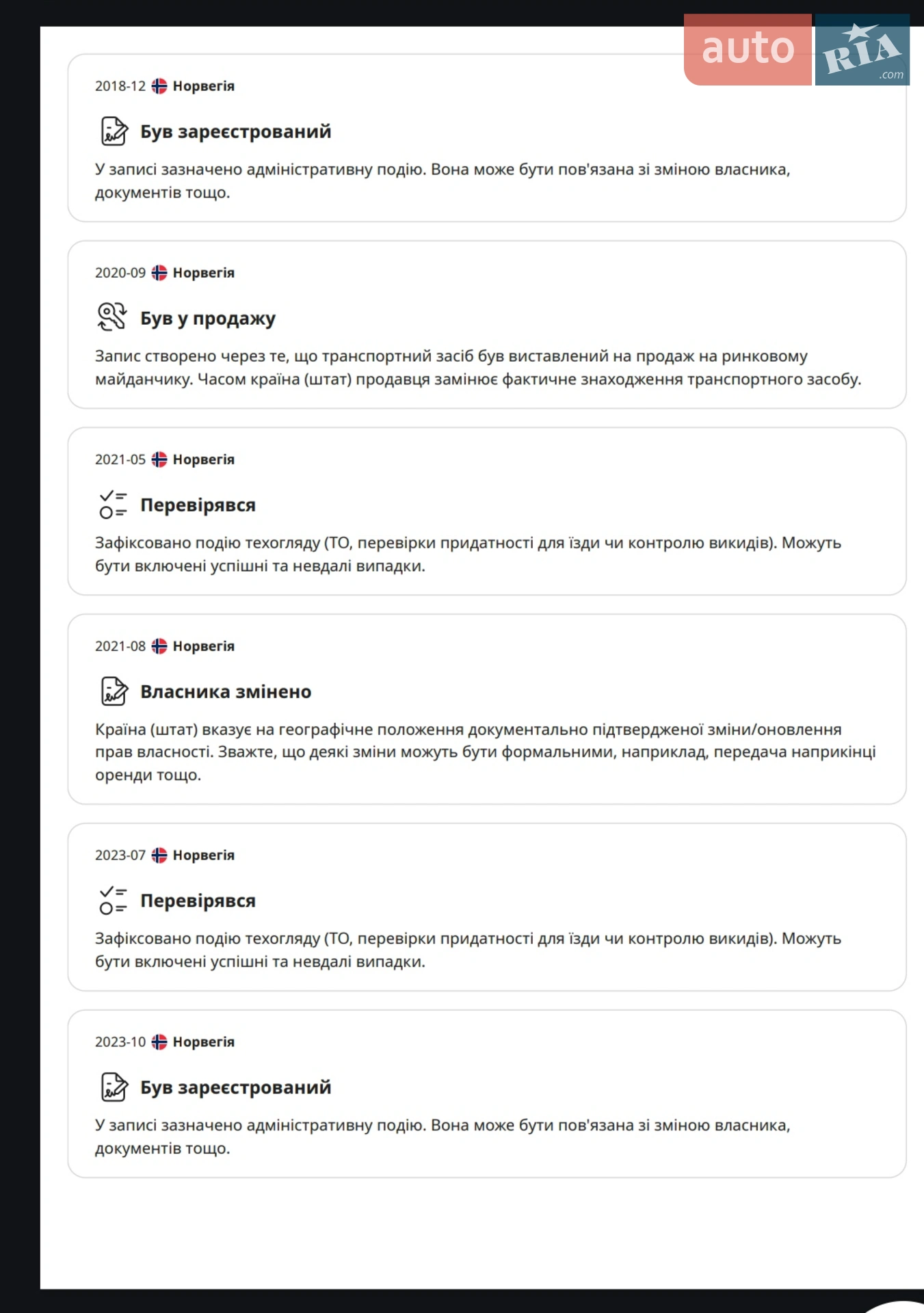Viewport: 924px width, 1313px height.
Task: Click the Norway flag next to 2018-12
Action: click(x=159, y=86)
